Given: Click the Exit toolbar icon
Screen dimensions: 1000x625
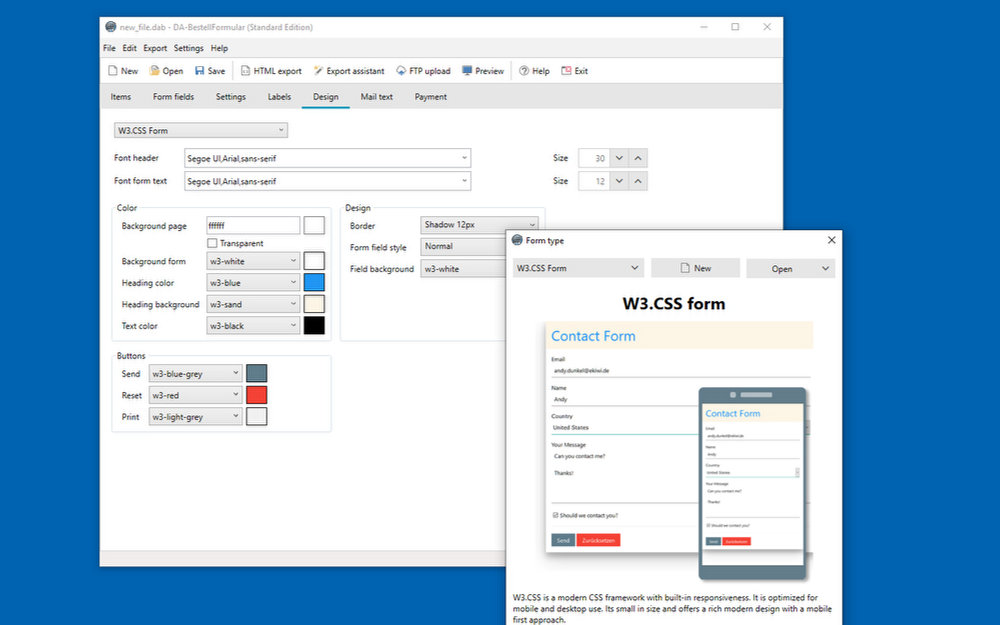Looking at the screenshot, I should click(566, 71).
